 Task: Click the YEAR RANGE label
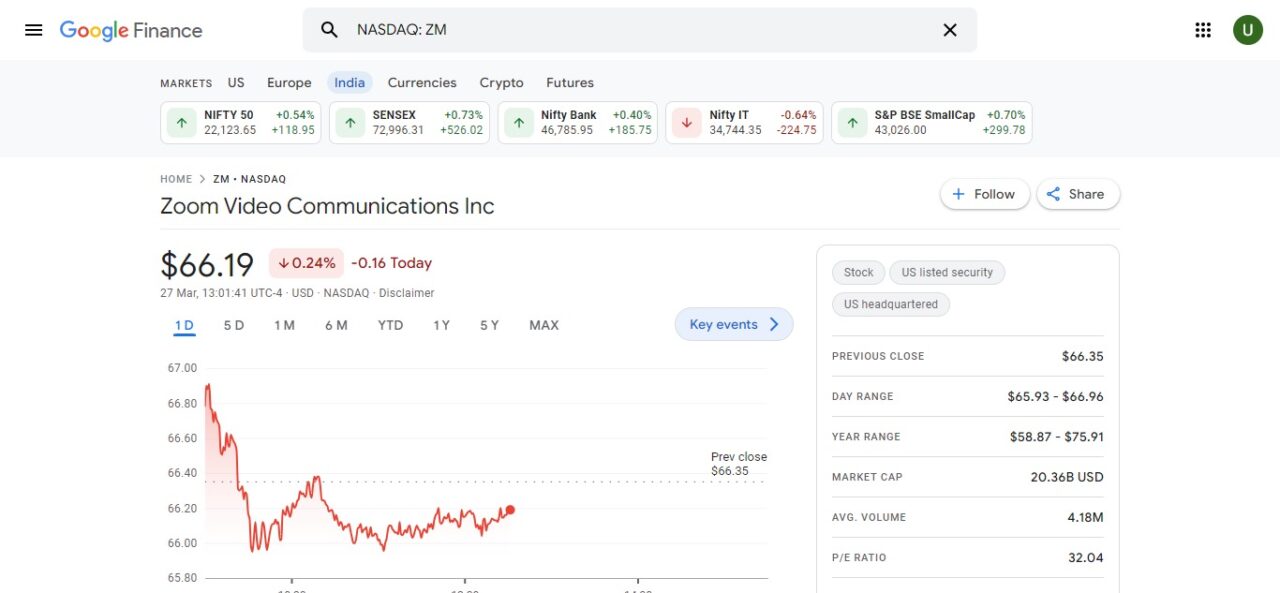(866, 437)
